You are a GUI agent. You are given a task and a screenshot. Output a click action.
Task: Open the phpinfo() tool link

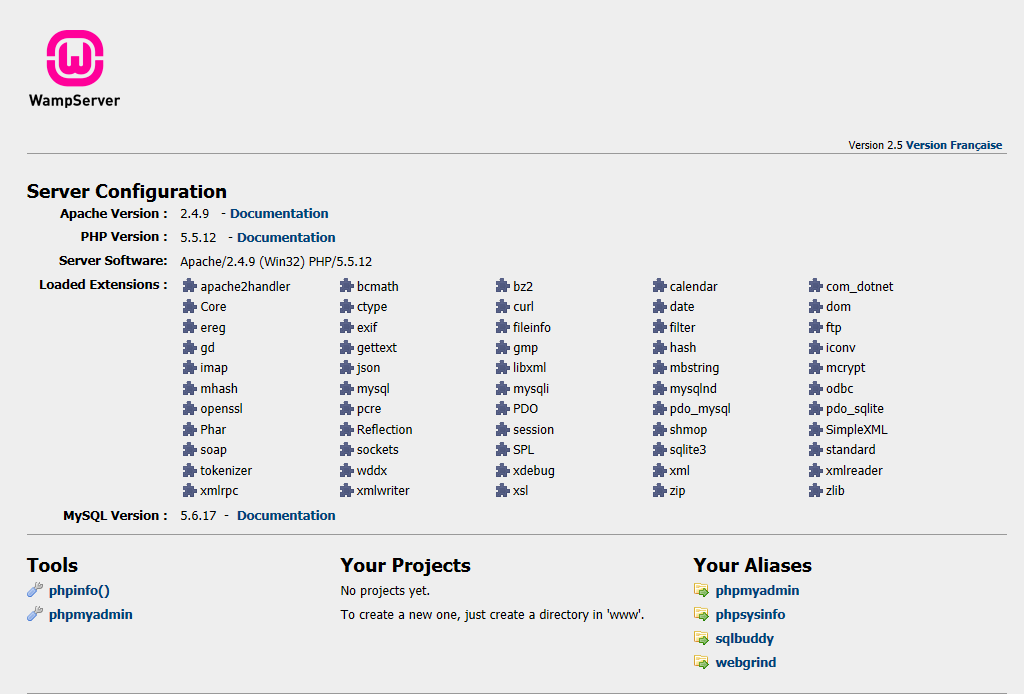click(x=79, y=590)
